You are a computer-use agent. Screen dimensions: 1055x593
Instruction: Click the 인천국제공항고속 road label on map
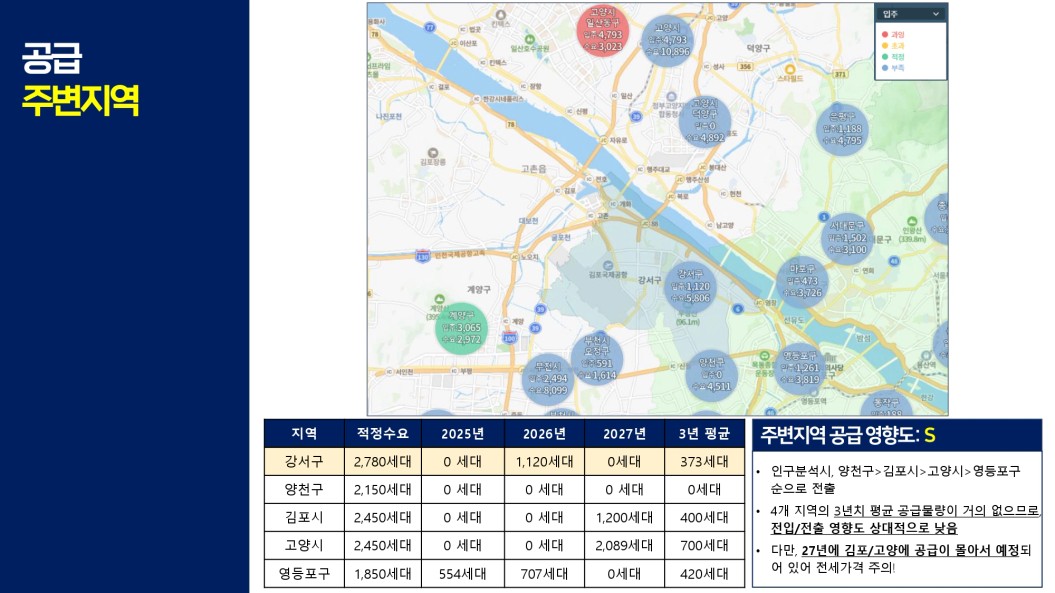[x=460, y=254]
